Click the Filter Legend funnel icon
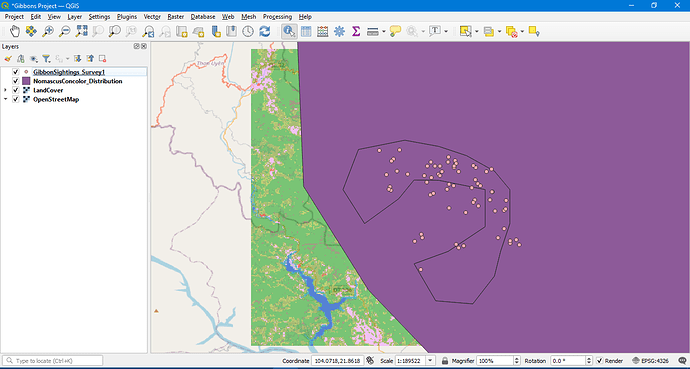 click(x=46, y=58)
